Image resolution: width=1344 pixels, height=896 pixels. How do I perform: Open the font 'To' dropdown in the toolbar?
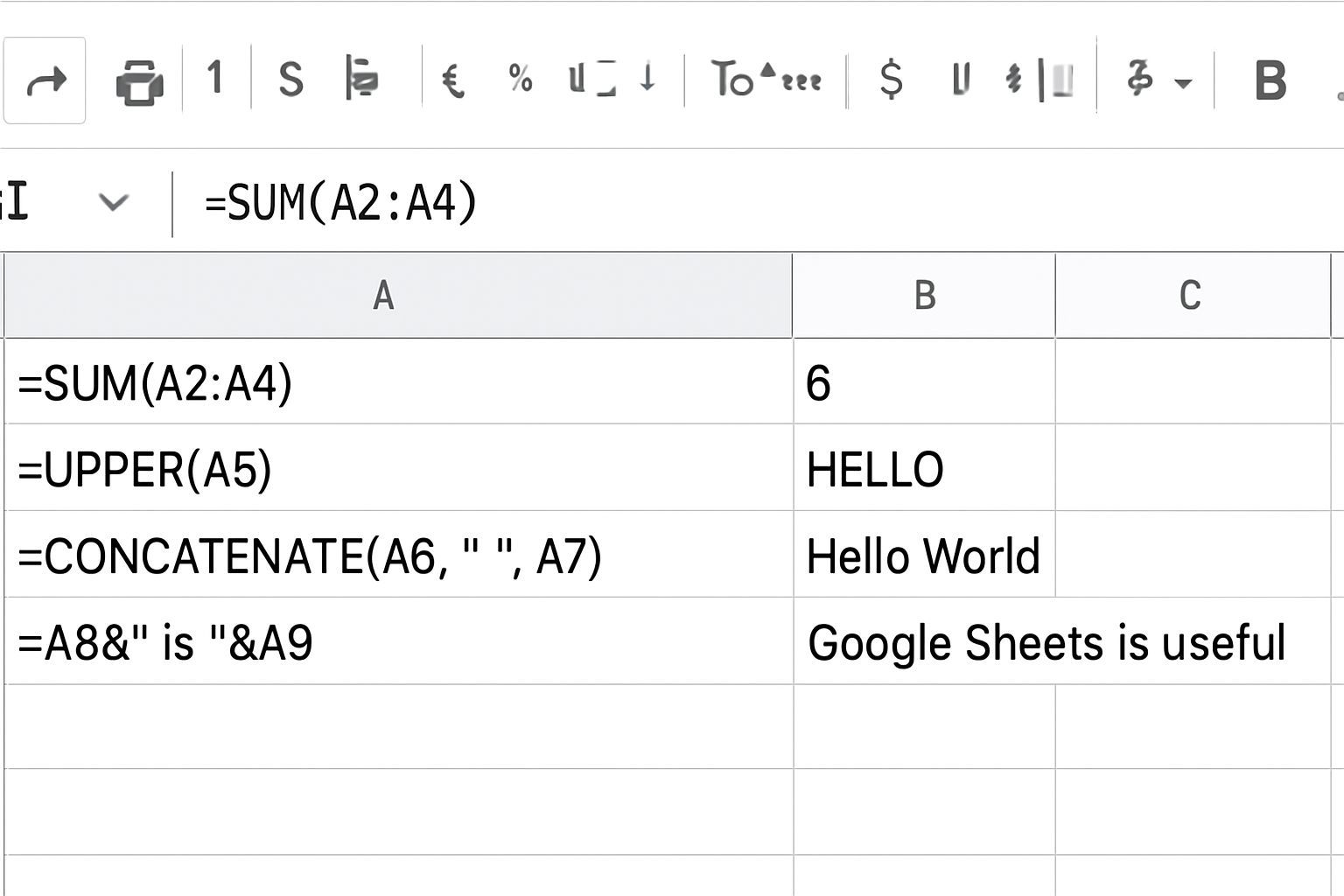[x=765, y=80]
